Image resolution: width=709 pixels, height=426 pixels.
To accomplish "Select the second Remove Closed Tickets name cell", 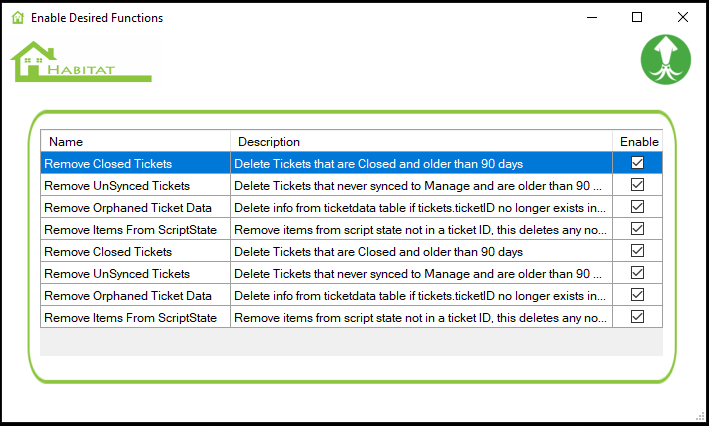I will pyautogui.click(x=108, y=251).
